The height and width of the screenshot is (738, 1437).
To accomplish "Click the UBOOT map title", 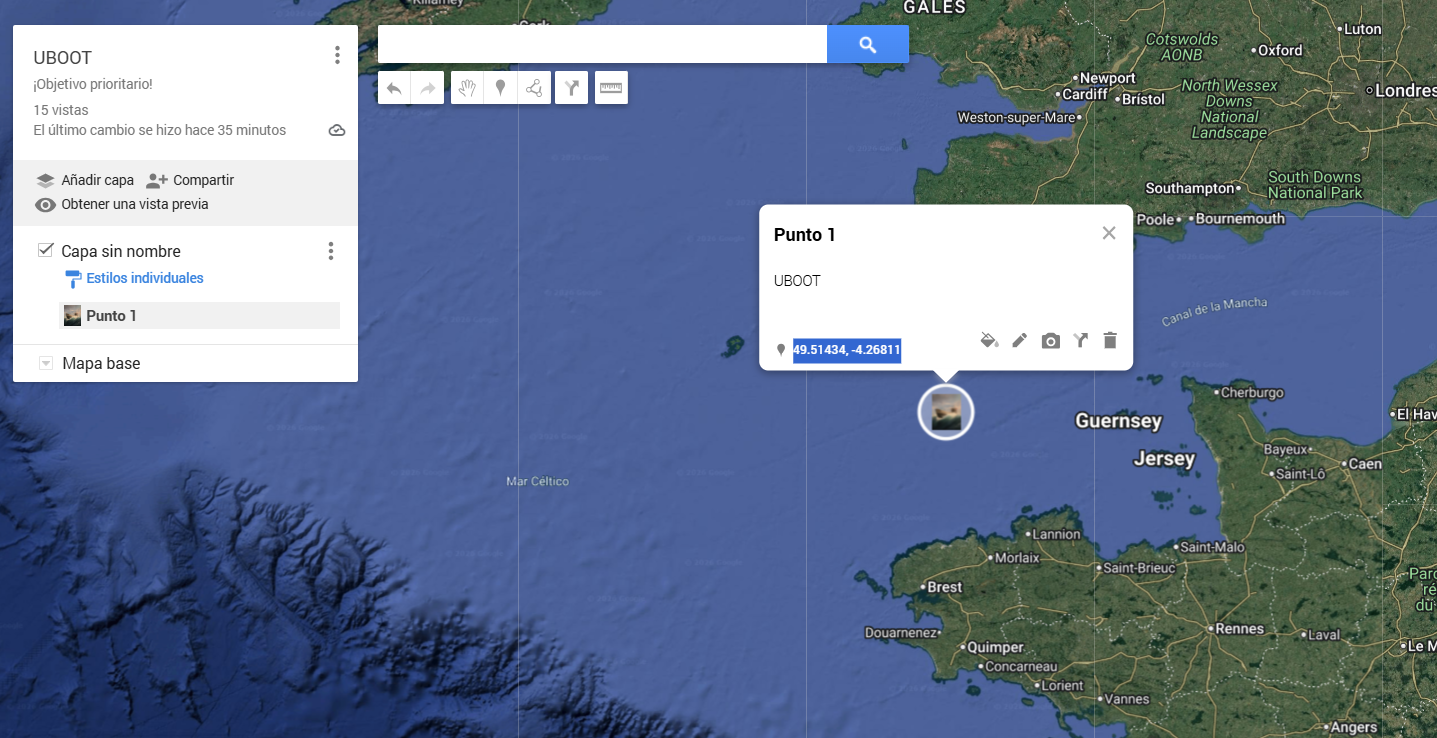I will (63, 58).
